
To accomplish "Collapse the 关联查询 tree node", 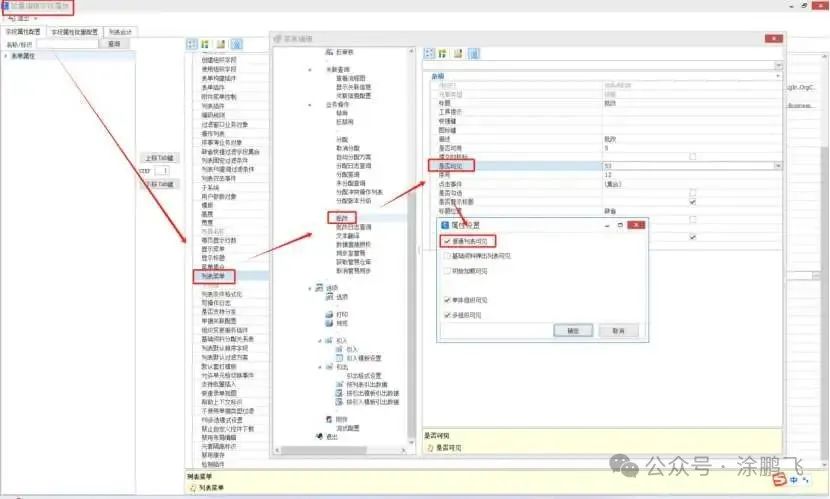I will (x=310, y=70).
